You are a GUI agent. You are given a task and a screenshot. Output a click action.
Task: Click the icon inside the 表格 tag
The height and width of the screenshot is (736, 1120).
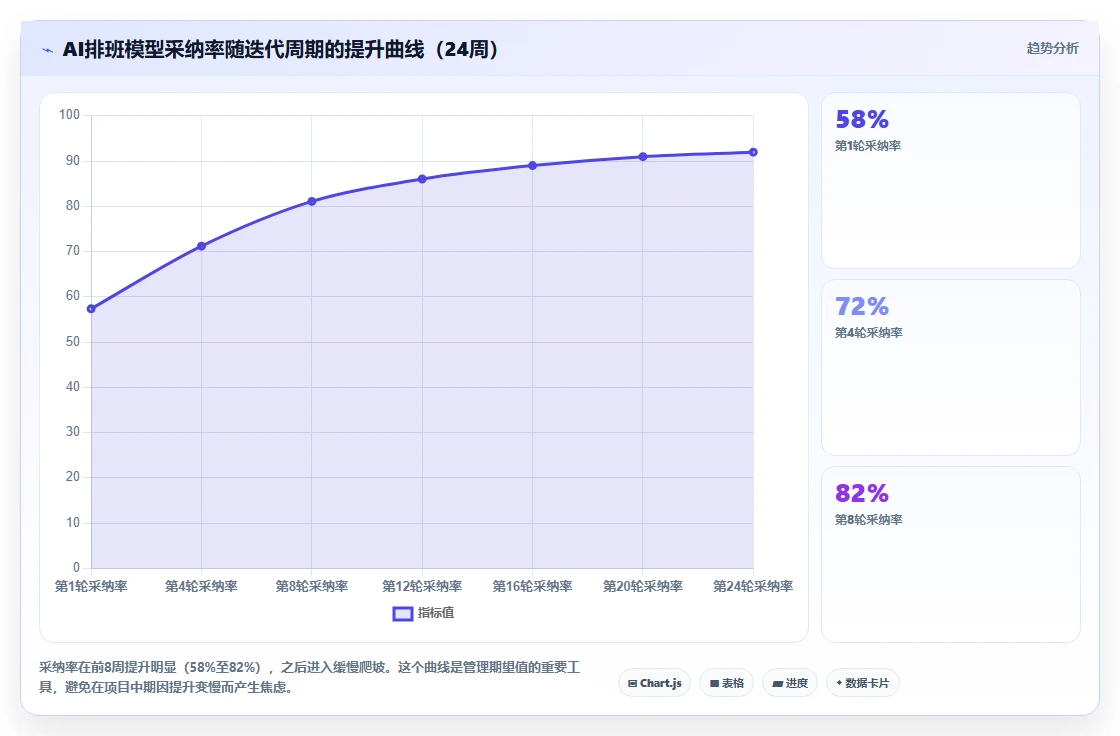point(714,684)
